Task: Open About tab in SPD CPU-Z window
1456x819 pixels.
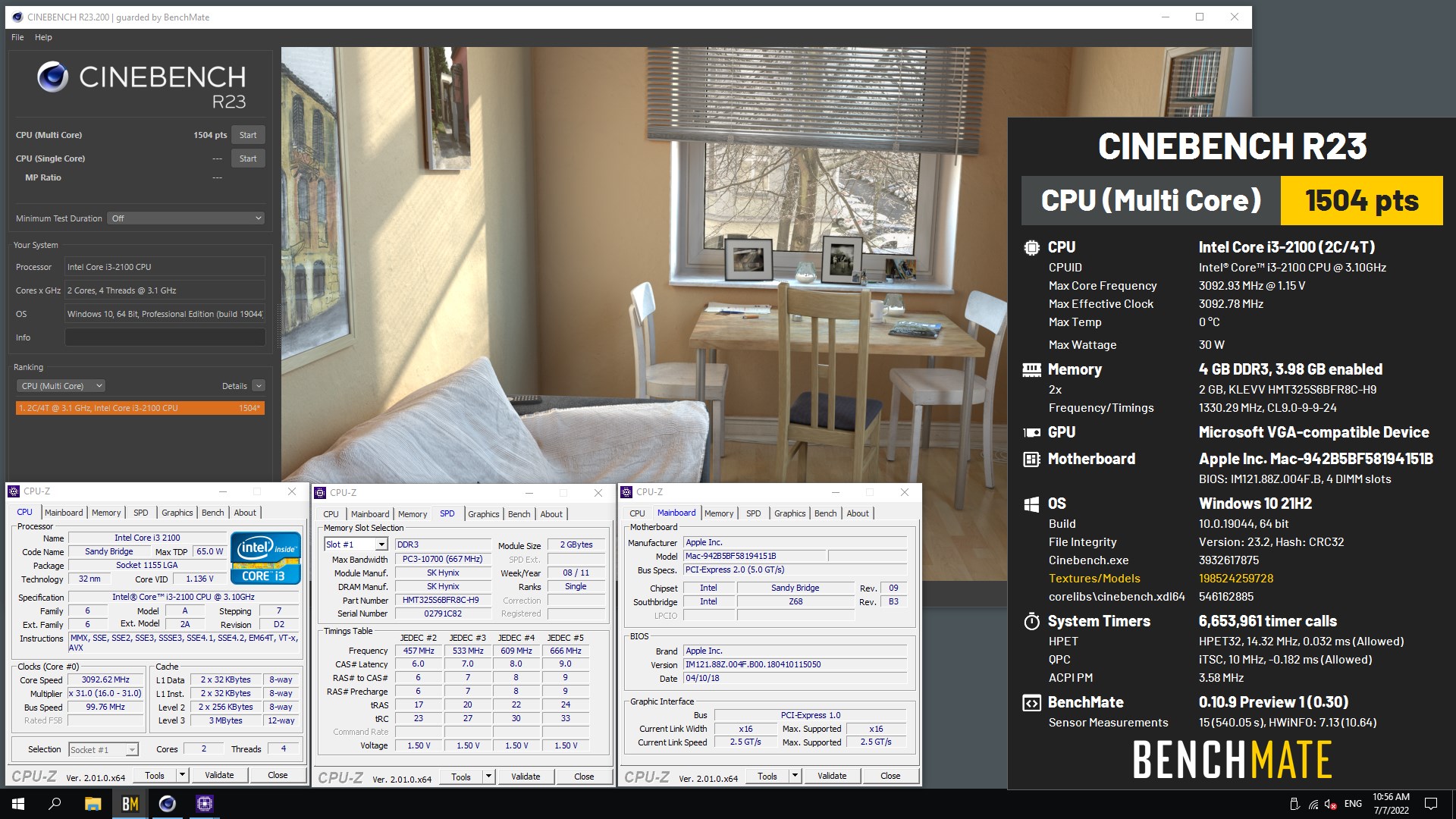Action: pos(551,514)
